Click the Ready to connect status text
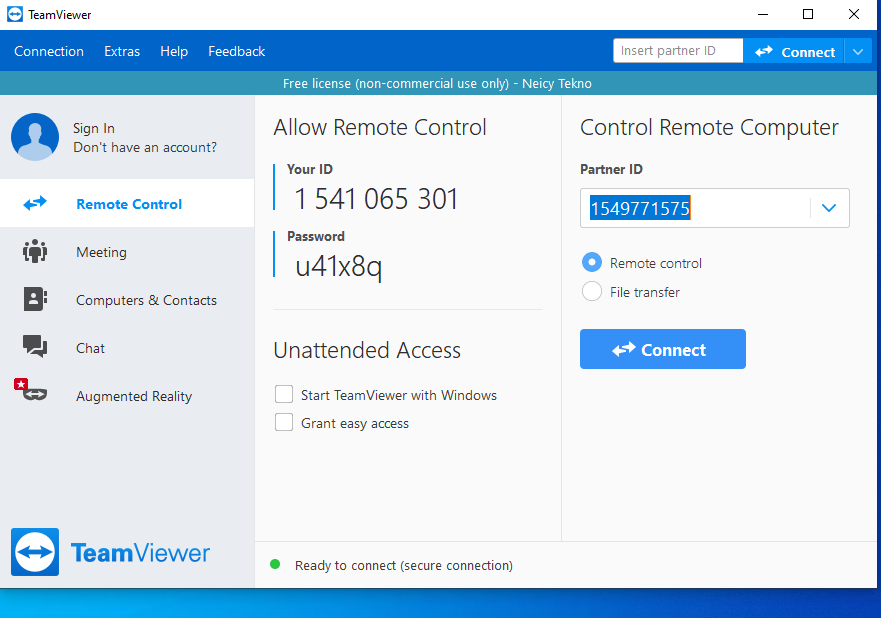Viewport: 881px width, 618px height. click(403, 565)
